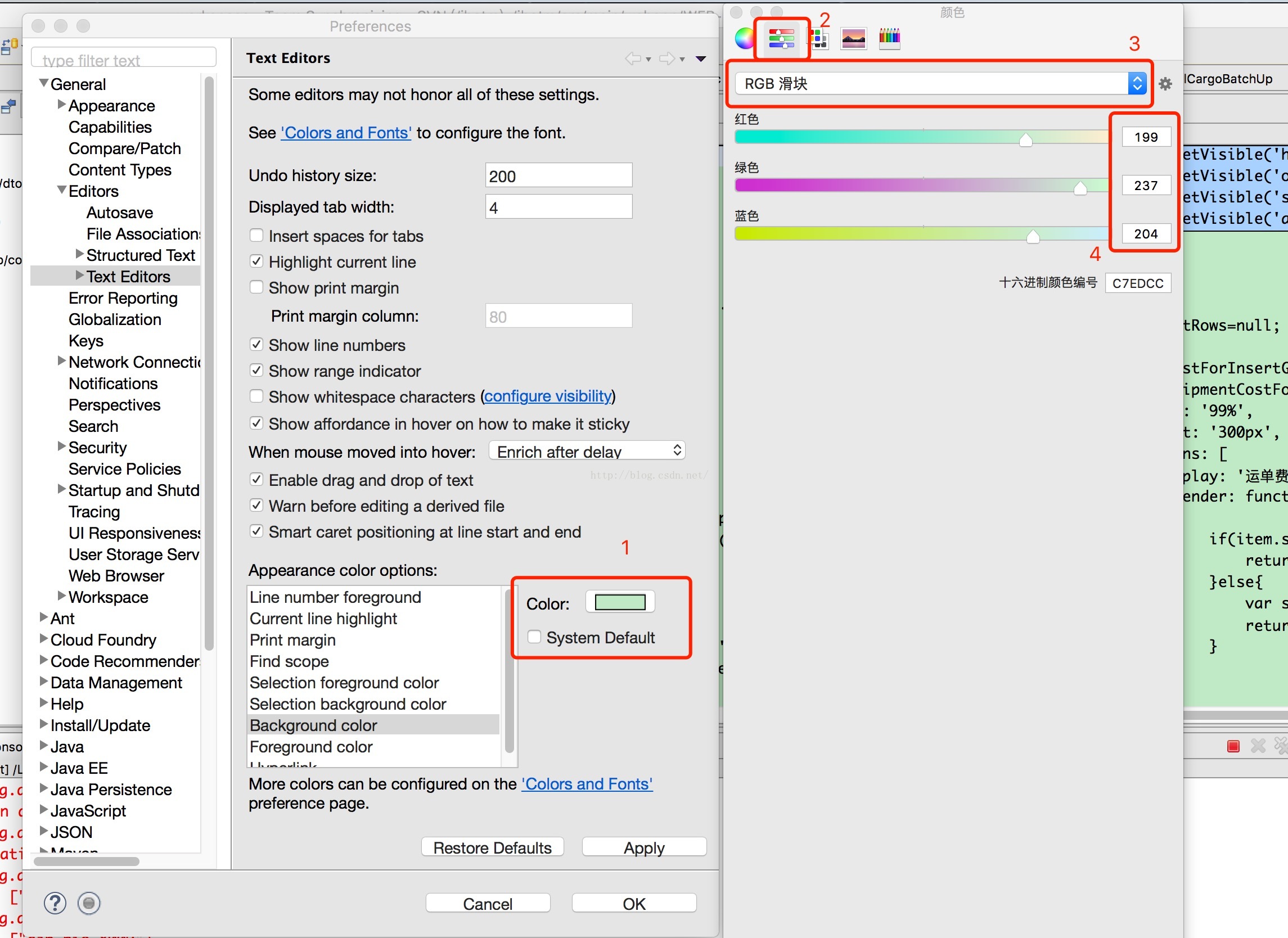Expand the Structured Text tree node
The width and height of the screenshot is (1288, 938).
coord(79,254)
